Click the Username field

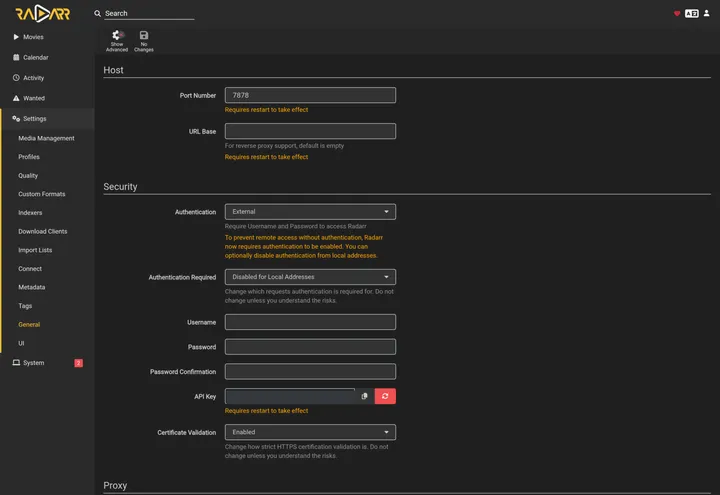(310, 322)
